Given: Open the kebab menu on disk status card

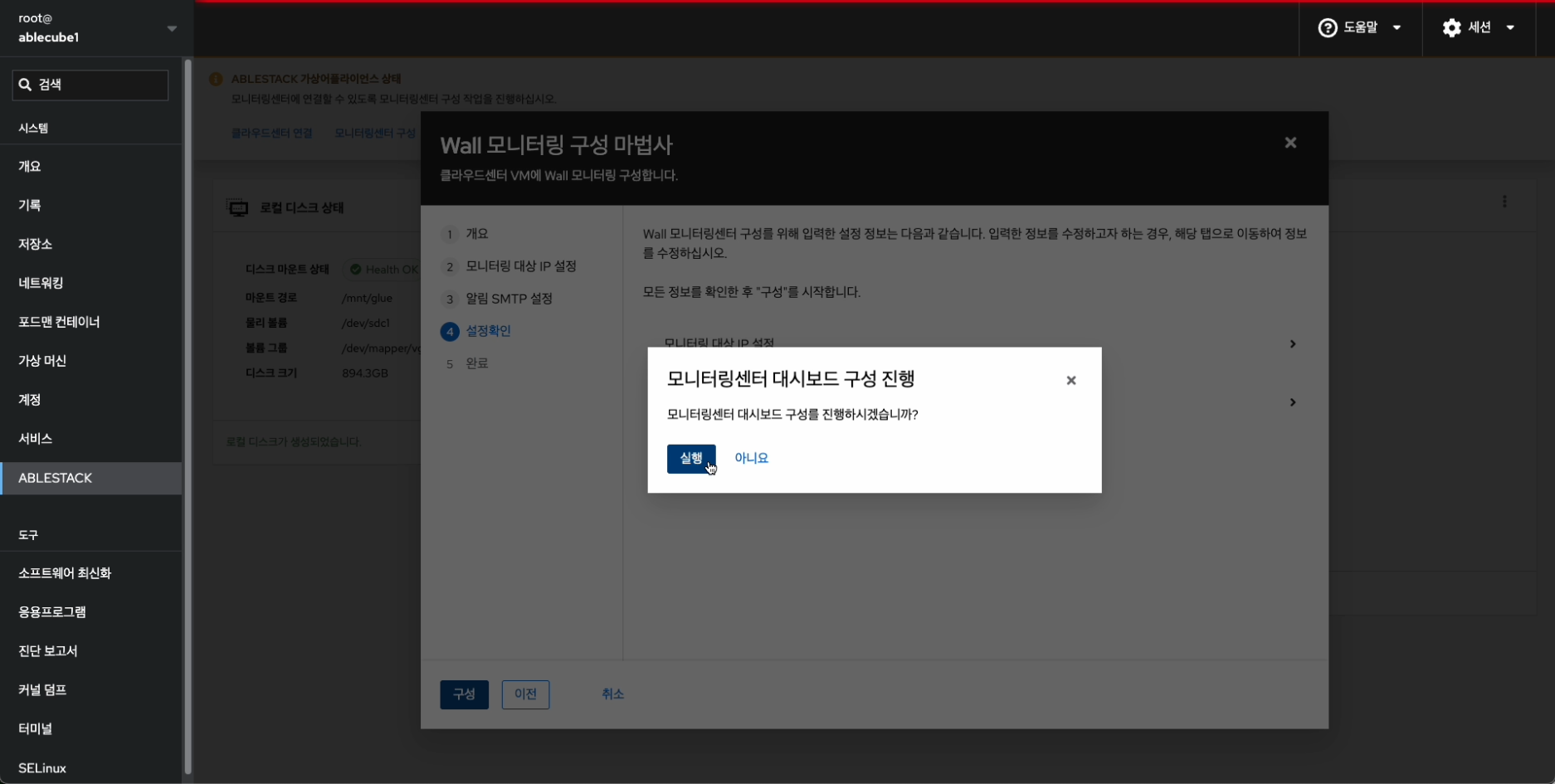Looking at the screenshot, I should pyautogui.click(x=1504, y=202).
